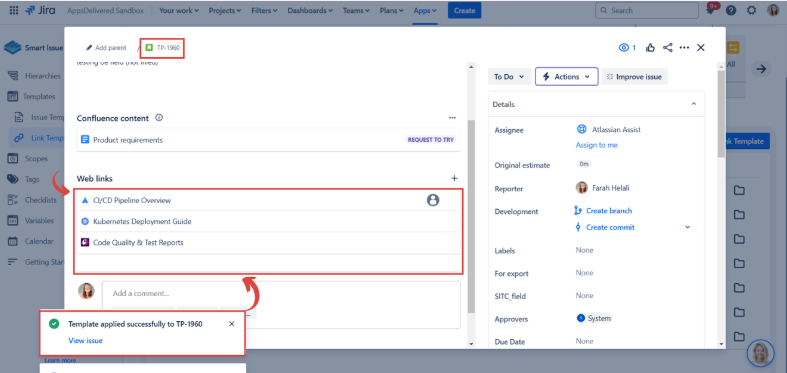Collapse the Details section chevron
The height and width of the screenshot is (373, 787).
tap(694, 104)
